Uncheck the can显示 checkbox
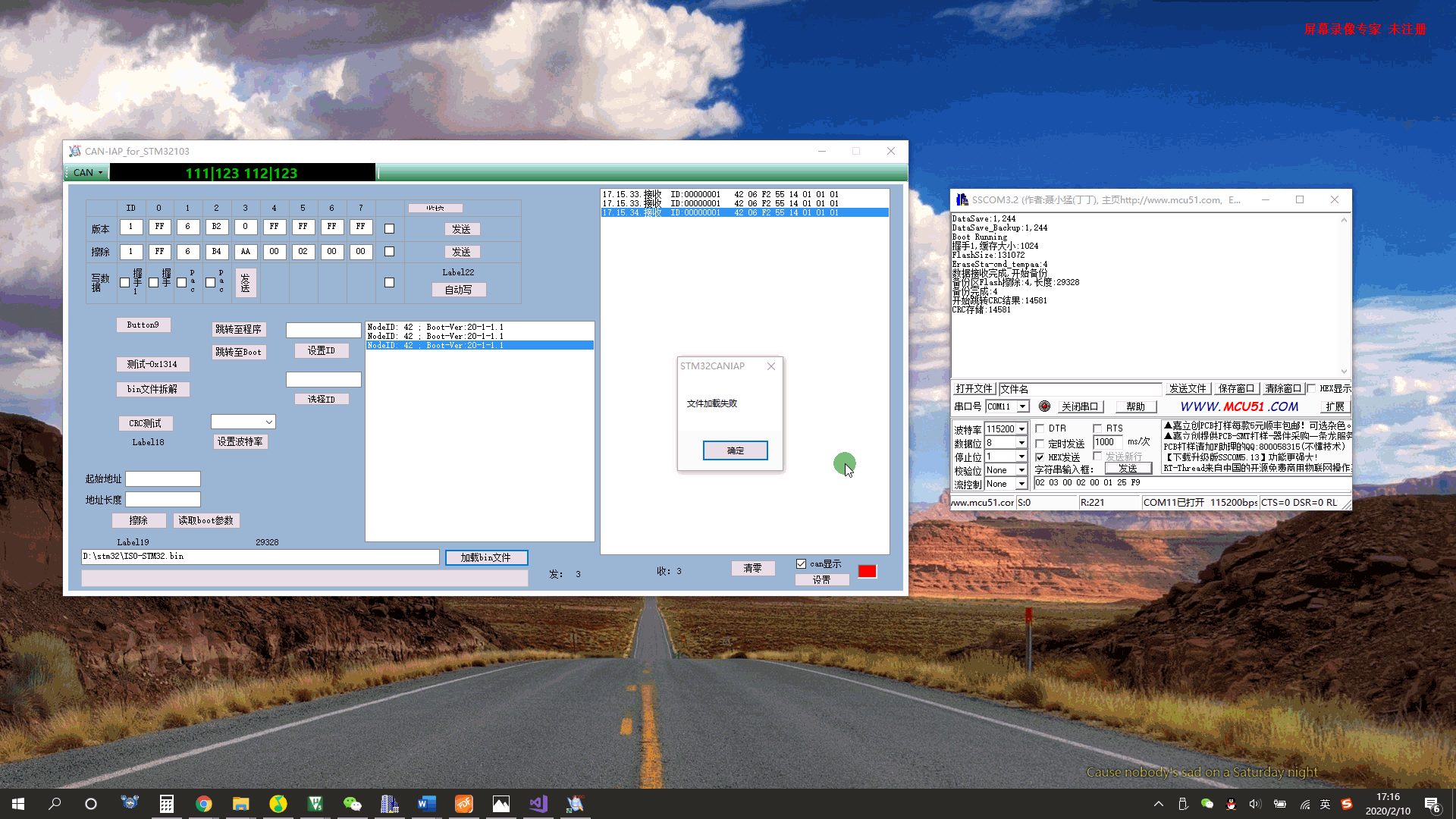1456x819 pixels. [802, 563]
